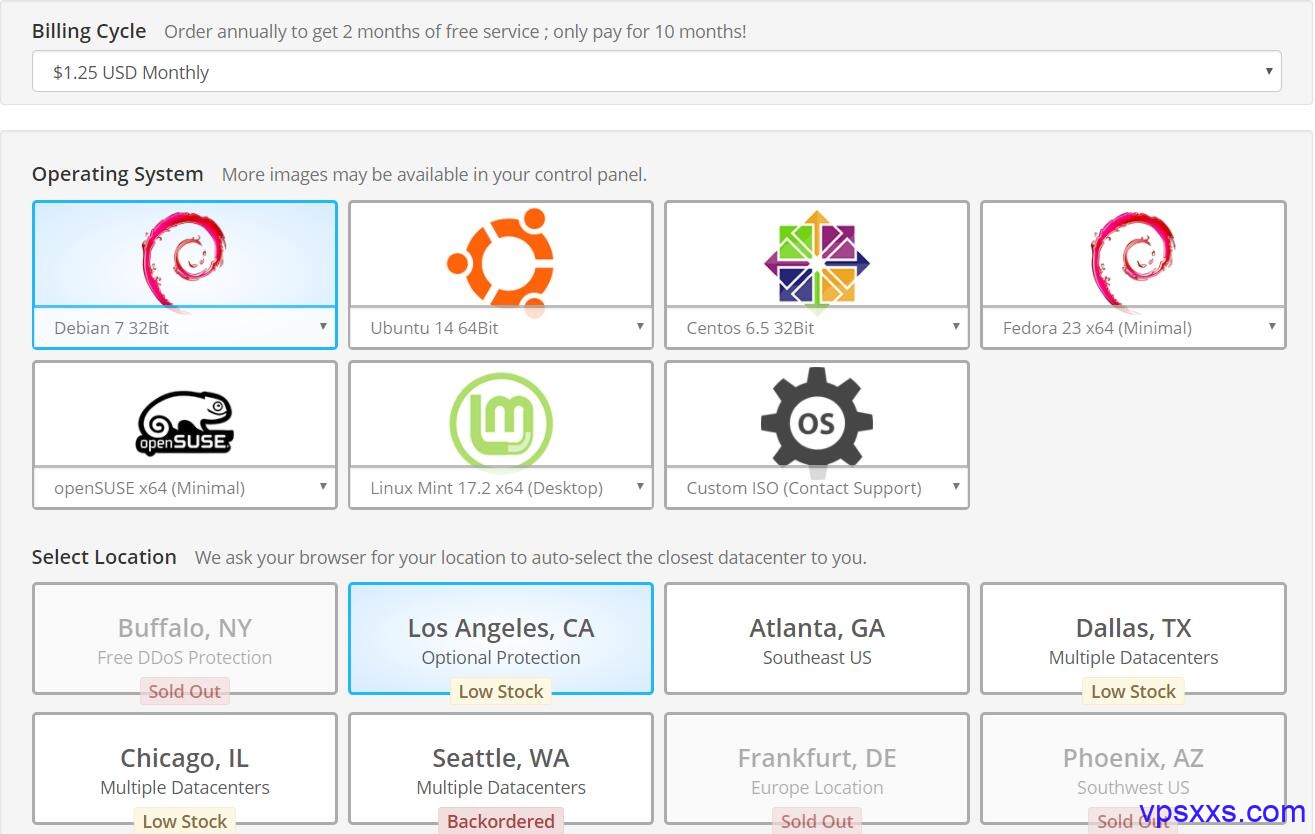Choose Los Angeles, CA datacenter
This screenshot has height=834, width=1315.
[x=501, y=639]
